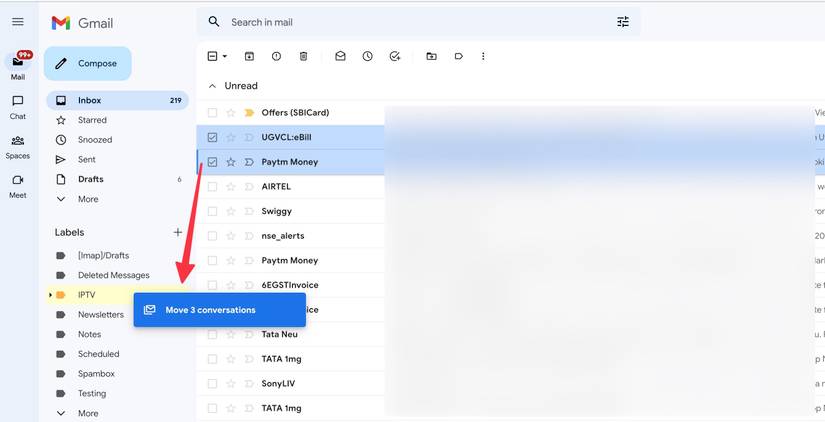This screenshot has height=422, width=825.
Task: Click the Mark as read envelope icon
Action: 340,56
